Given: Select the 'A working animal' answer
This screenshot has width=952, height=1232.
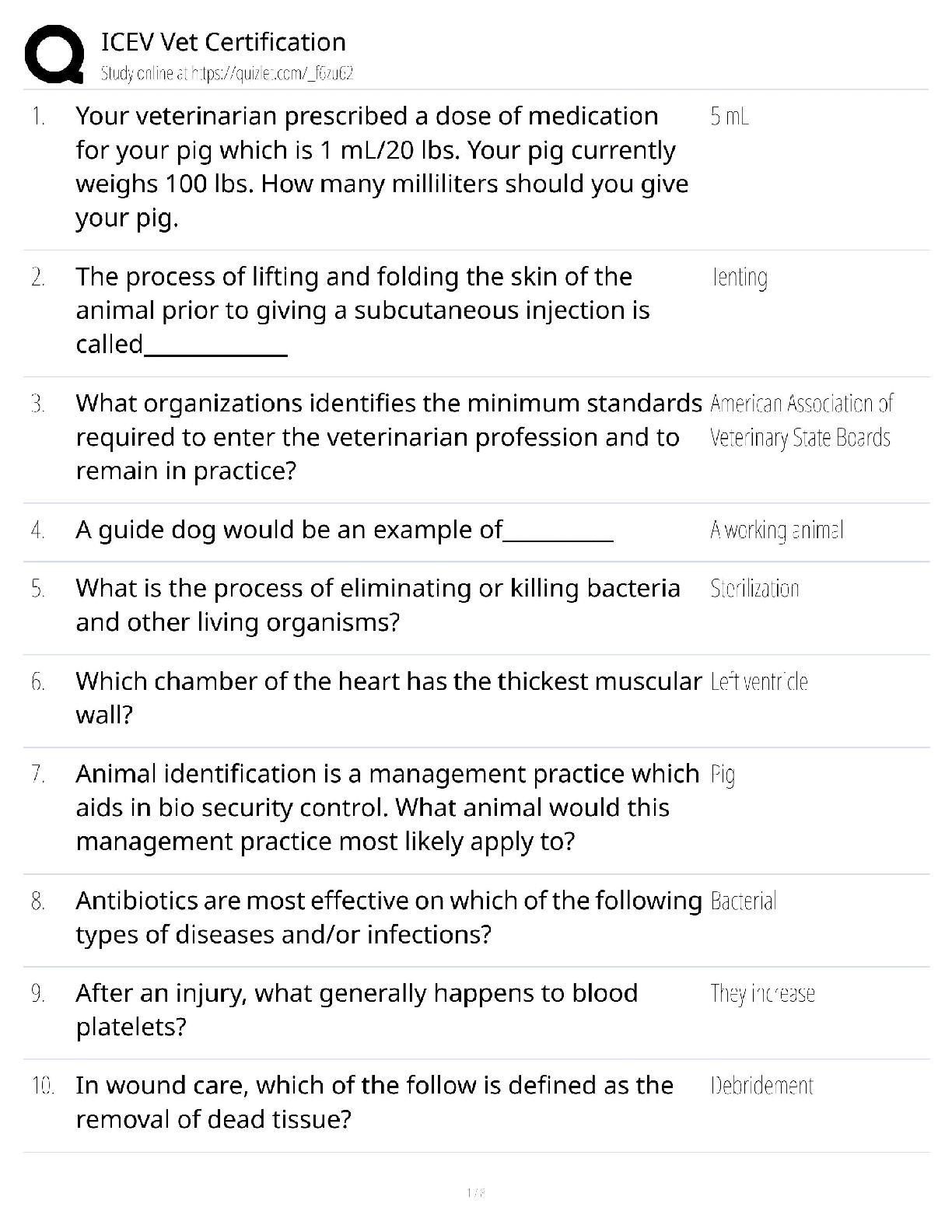Looking at the screenshot, I should click(x=776, y=530).
